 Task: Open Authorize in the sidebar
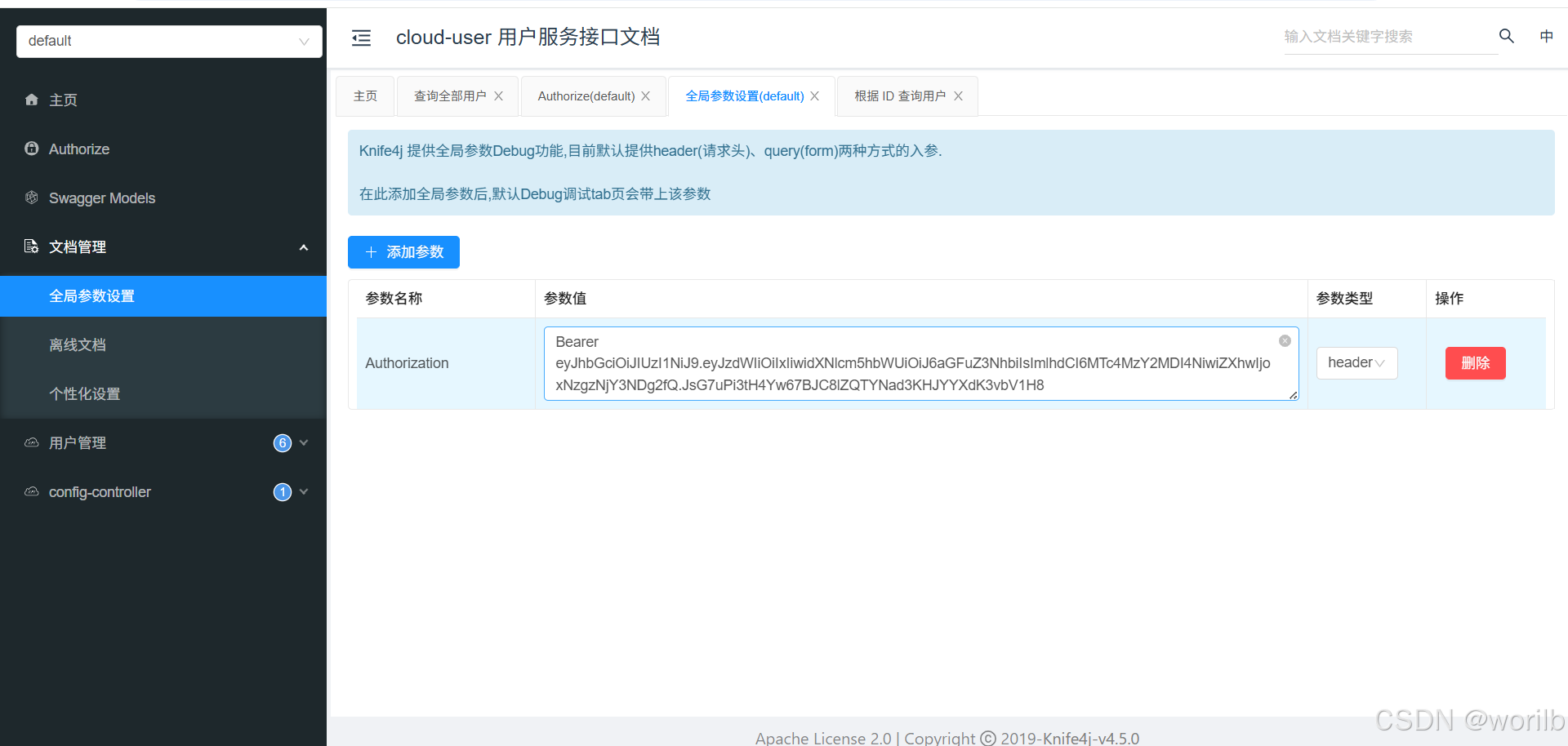pos(163,149)
